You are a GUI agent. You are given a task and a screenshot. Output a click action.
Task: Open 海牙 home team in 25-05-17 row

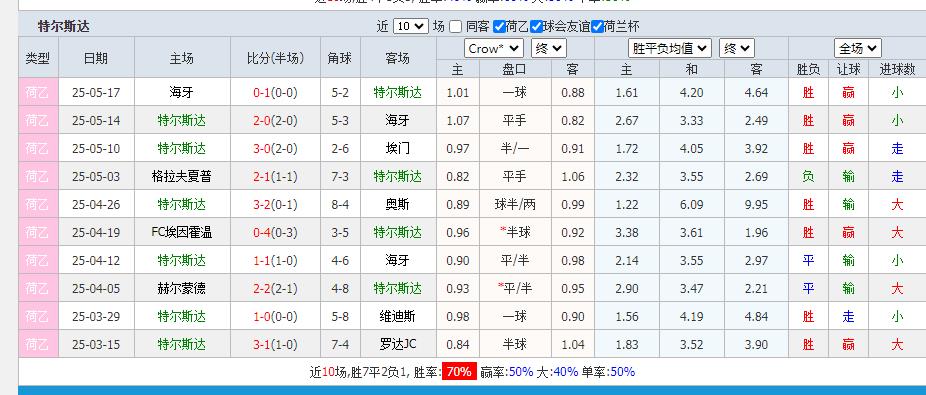[x=181, y=92]
